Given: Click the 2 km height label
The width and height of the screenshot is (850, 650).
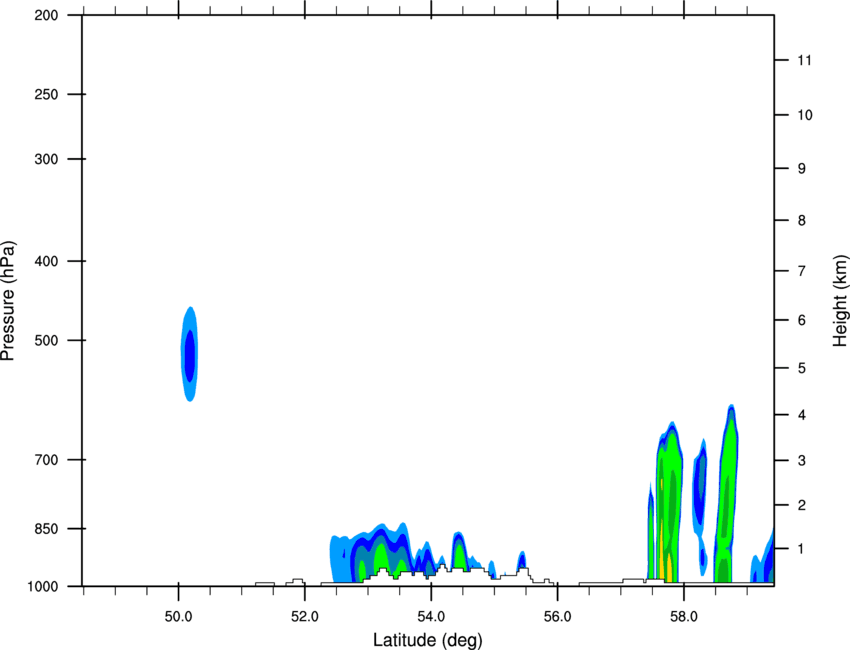Looking at the screenshot, I should 801,505.
